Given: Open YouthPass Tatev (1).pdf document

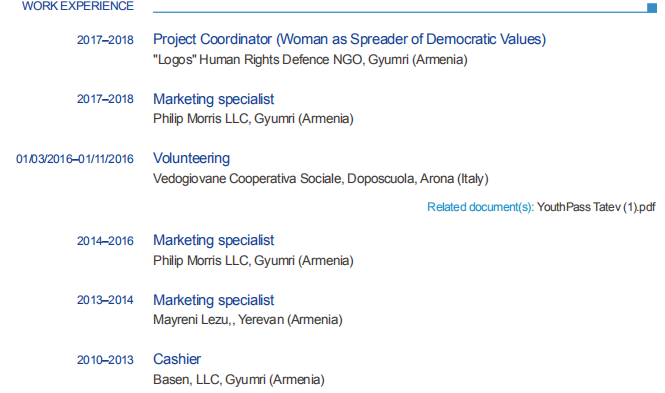Looking at the screenshot, I should [x=596, y=207].
